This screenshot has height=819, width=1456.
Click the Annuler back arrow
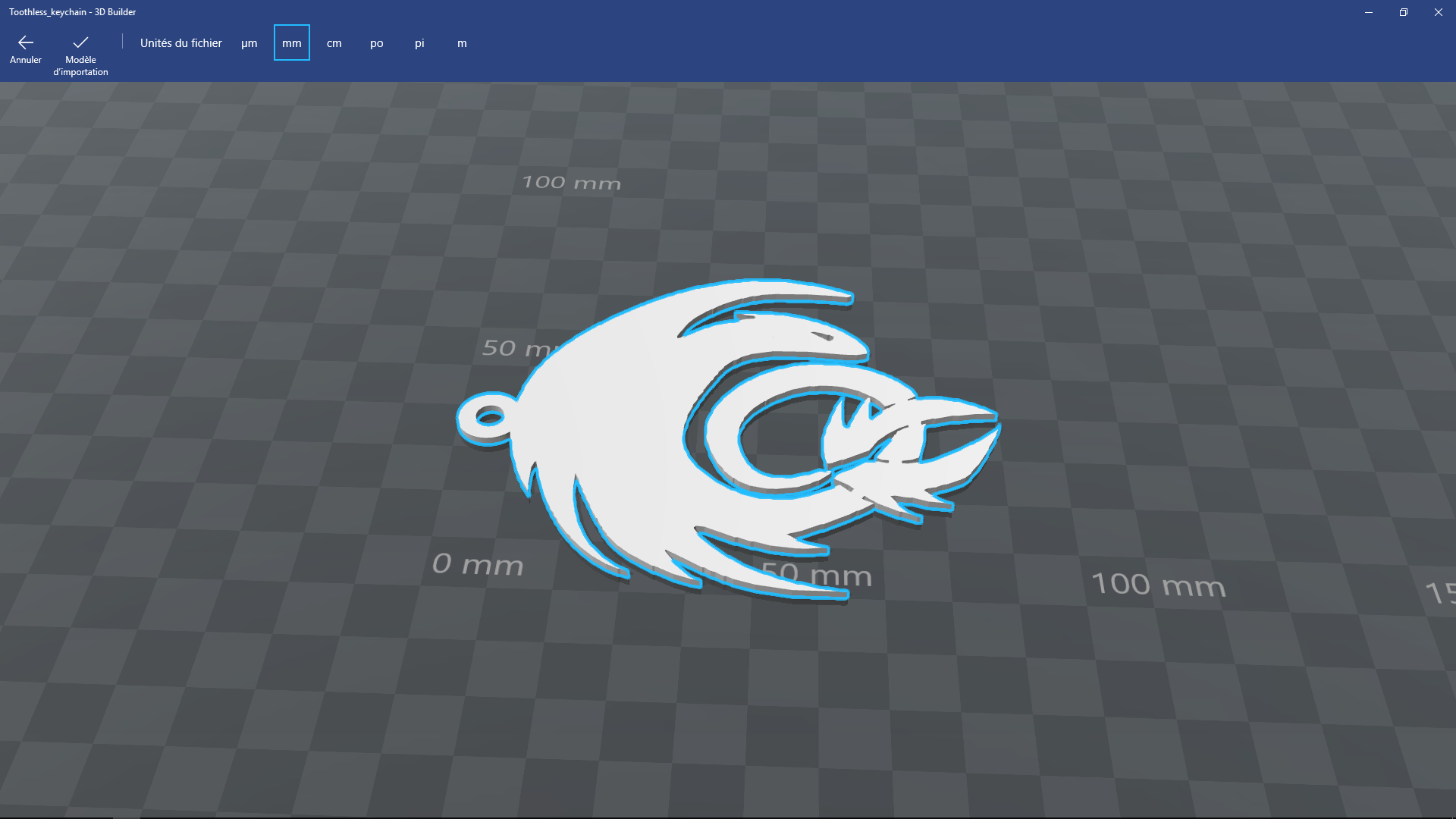[26, 49]
